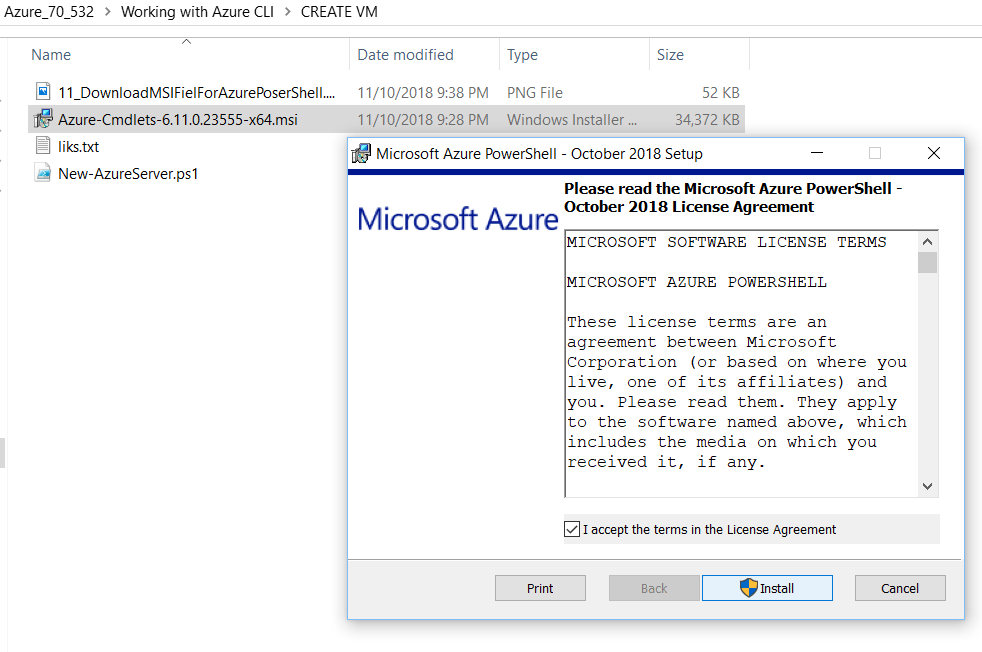
Task: Click the setup icon in the dialog title bar
Action: coord(360,153)
